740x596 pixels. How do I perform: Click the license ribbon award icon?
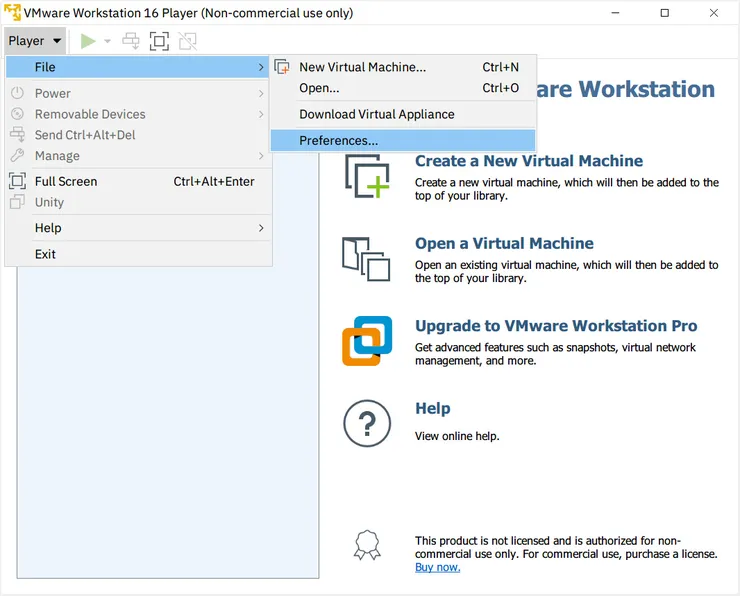pyautogui.click(x=367, y=545)
